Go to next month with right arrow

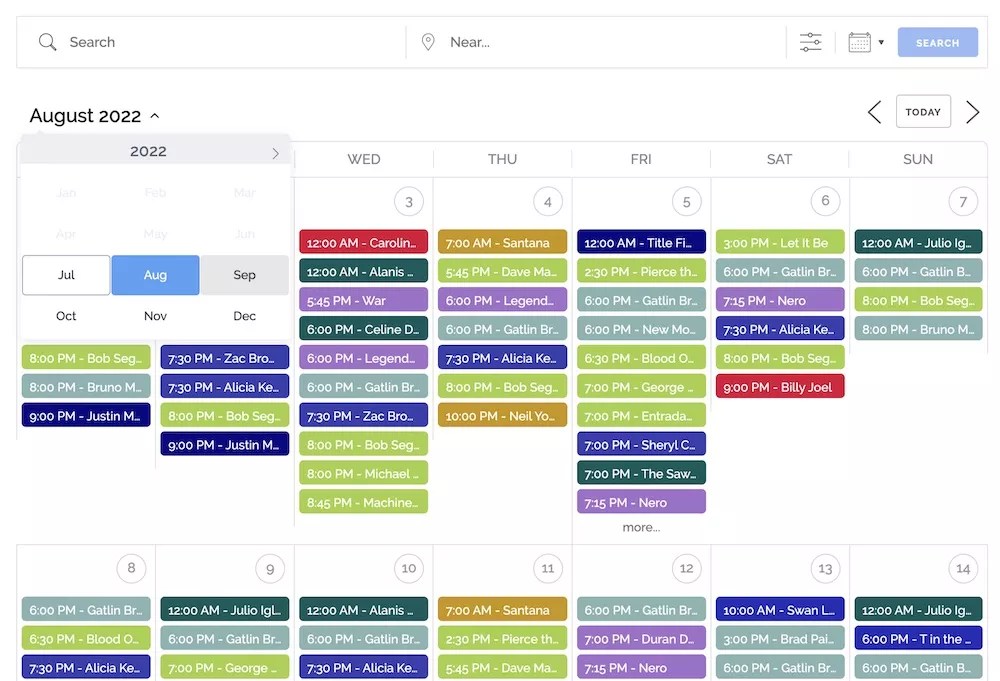pyautogui.click(x=972, y=112)
